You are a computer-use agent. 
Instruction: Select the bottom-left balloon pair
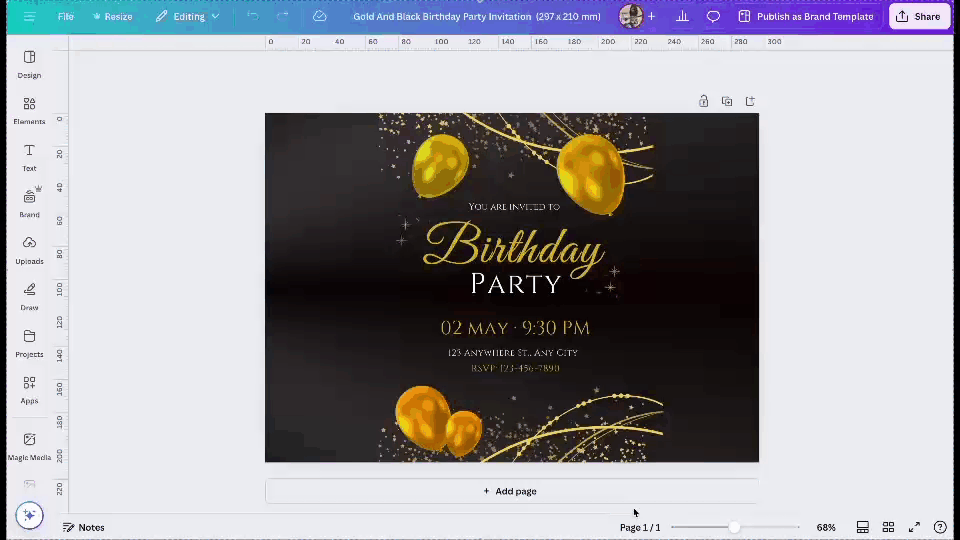coord(438,421)
